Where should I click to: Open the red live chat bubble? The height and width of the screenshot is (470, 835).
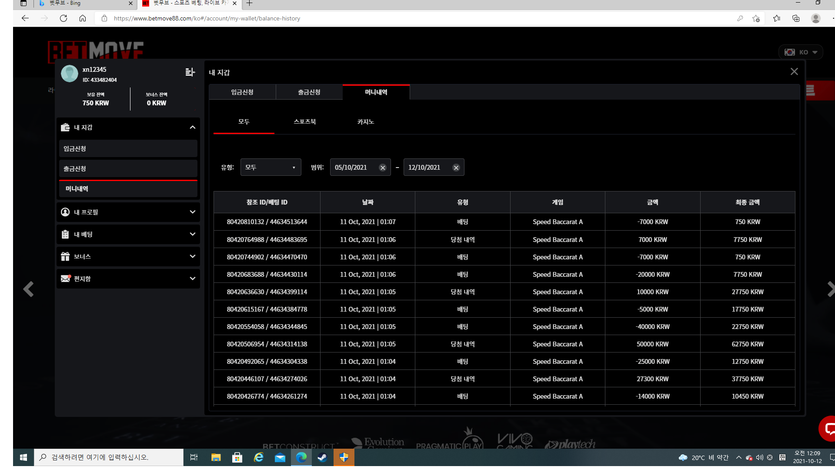pyautogui.click(x=828, y=428)
